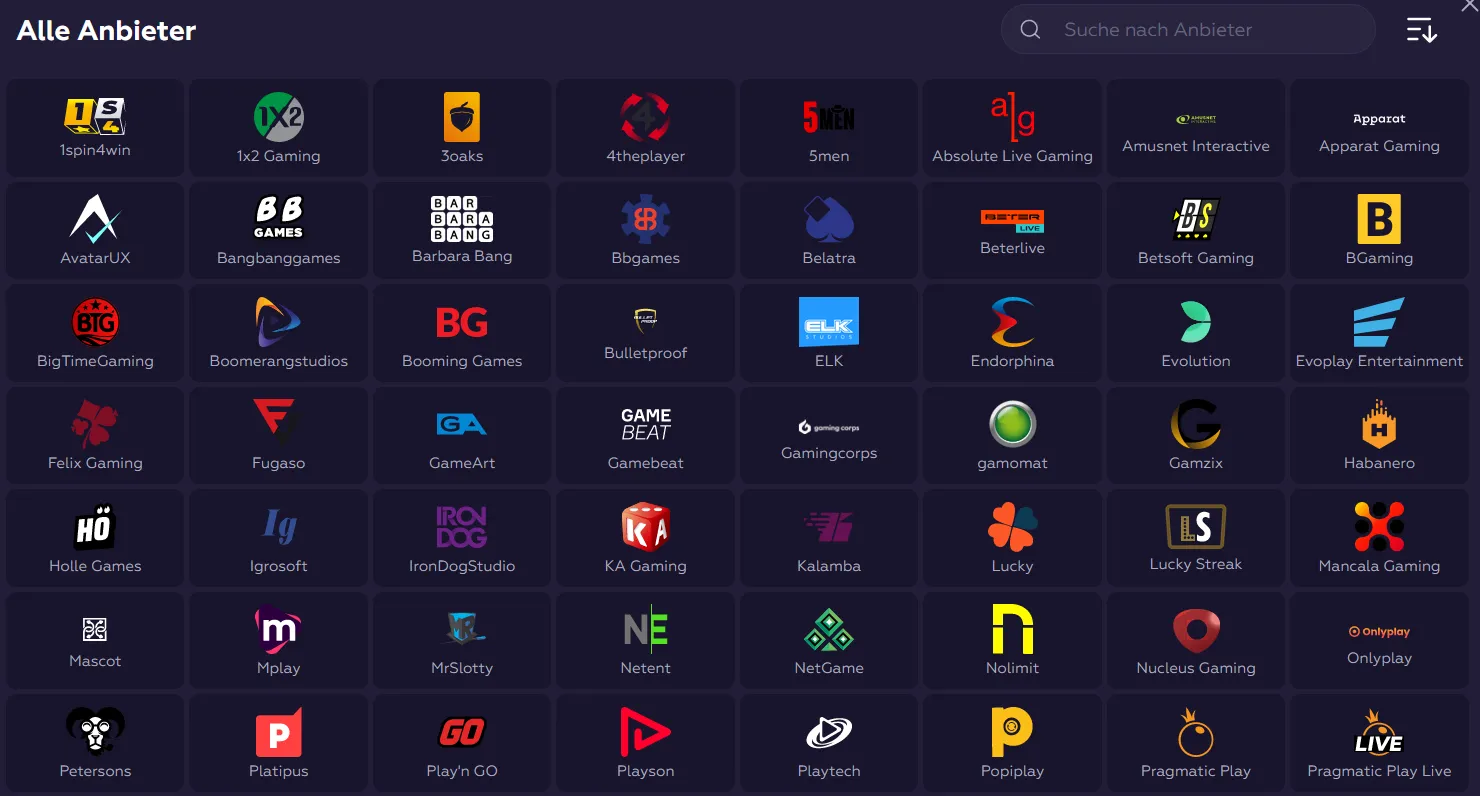The image size is (1480, 796).
Task: Select the Lucky Streak provider
Action: [x=1196, y=538]
